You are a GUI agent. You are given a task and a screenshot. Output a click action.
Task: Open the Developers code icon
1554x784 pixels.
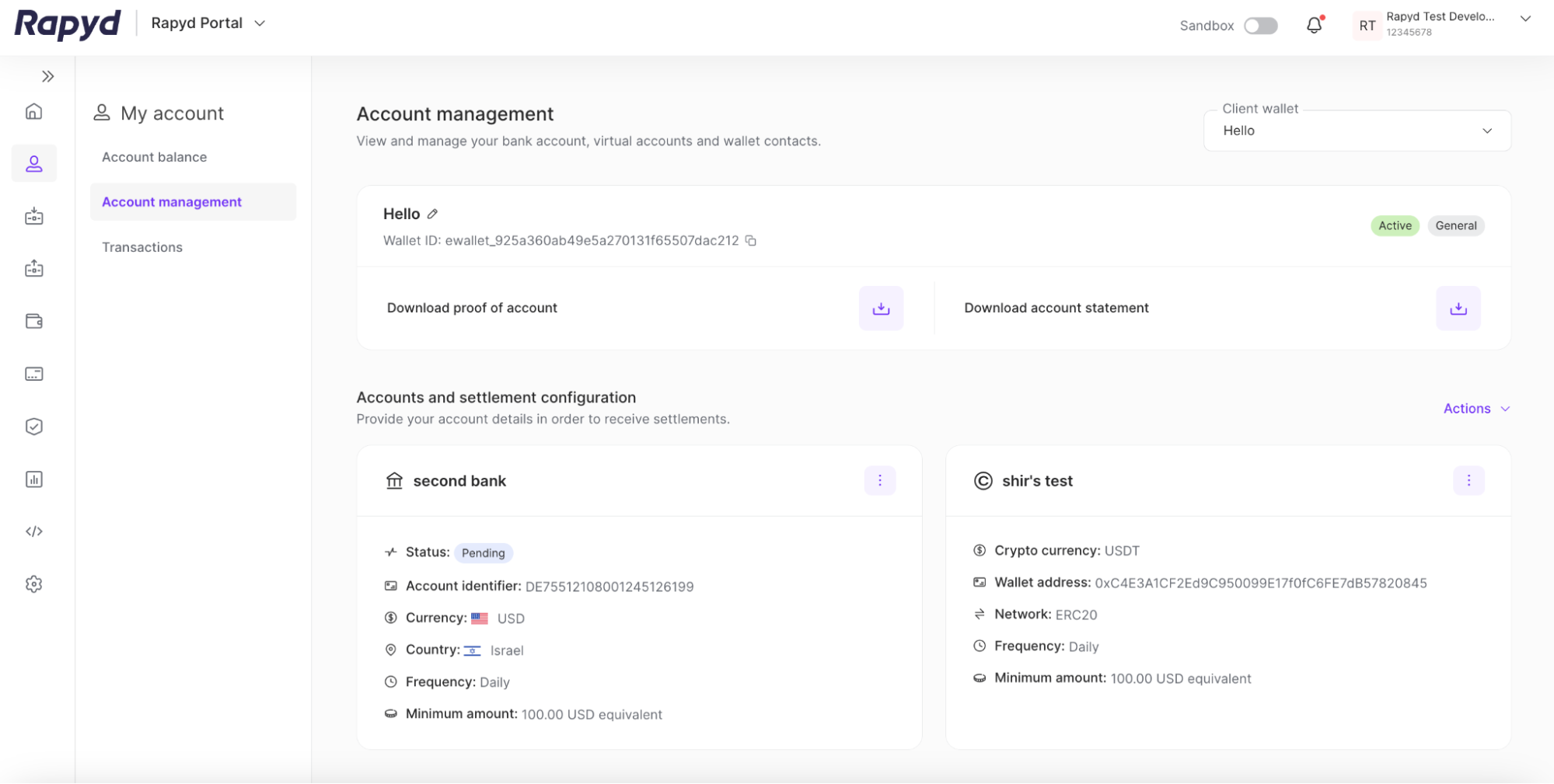click(34, 531)
